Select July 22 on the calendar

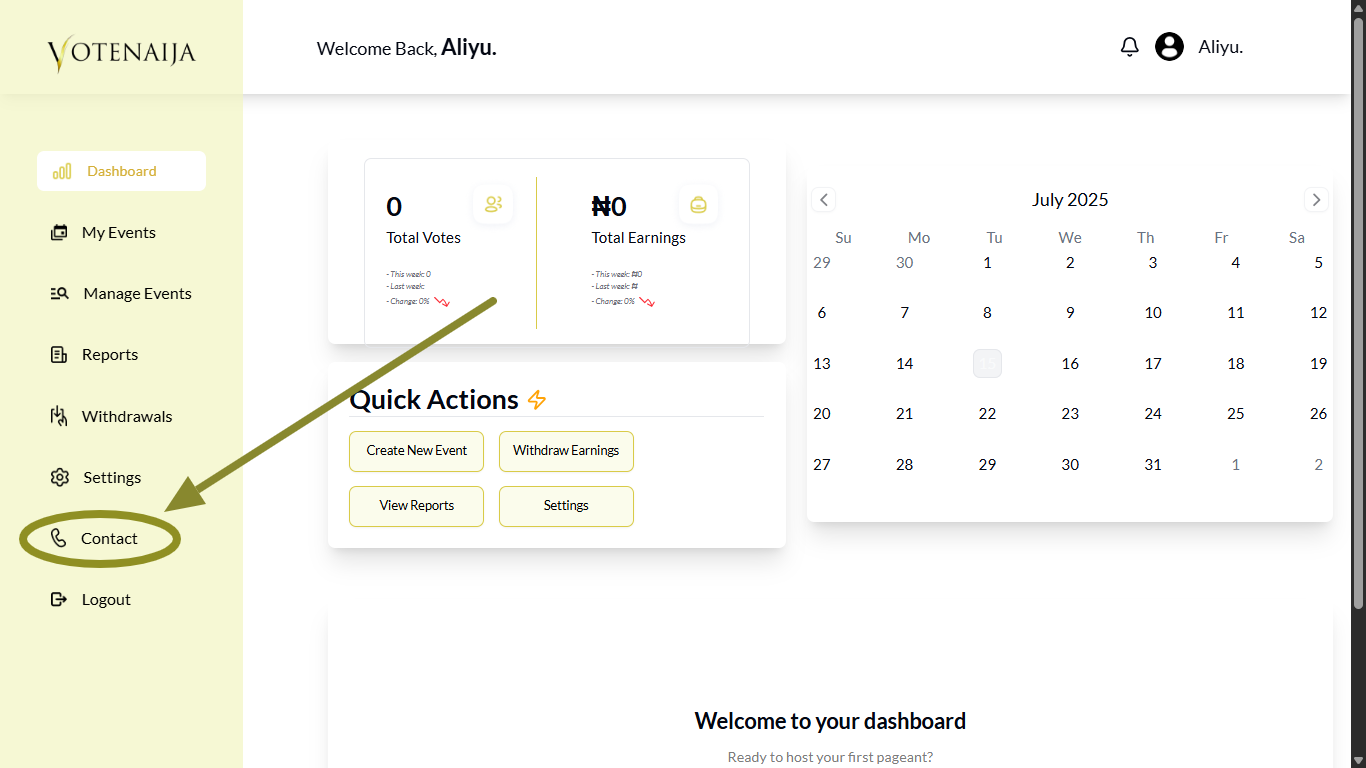tap(987, 414)
